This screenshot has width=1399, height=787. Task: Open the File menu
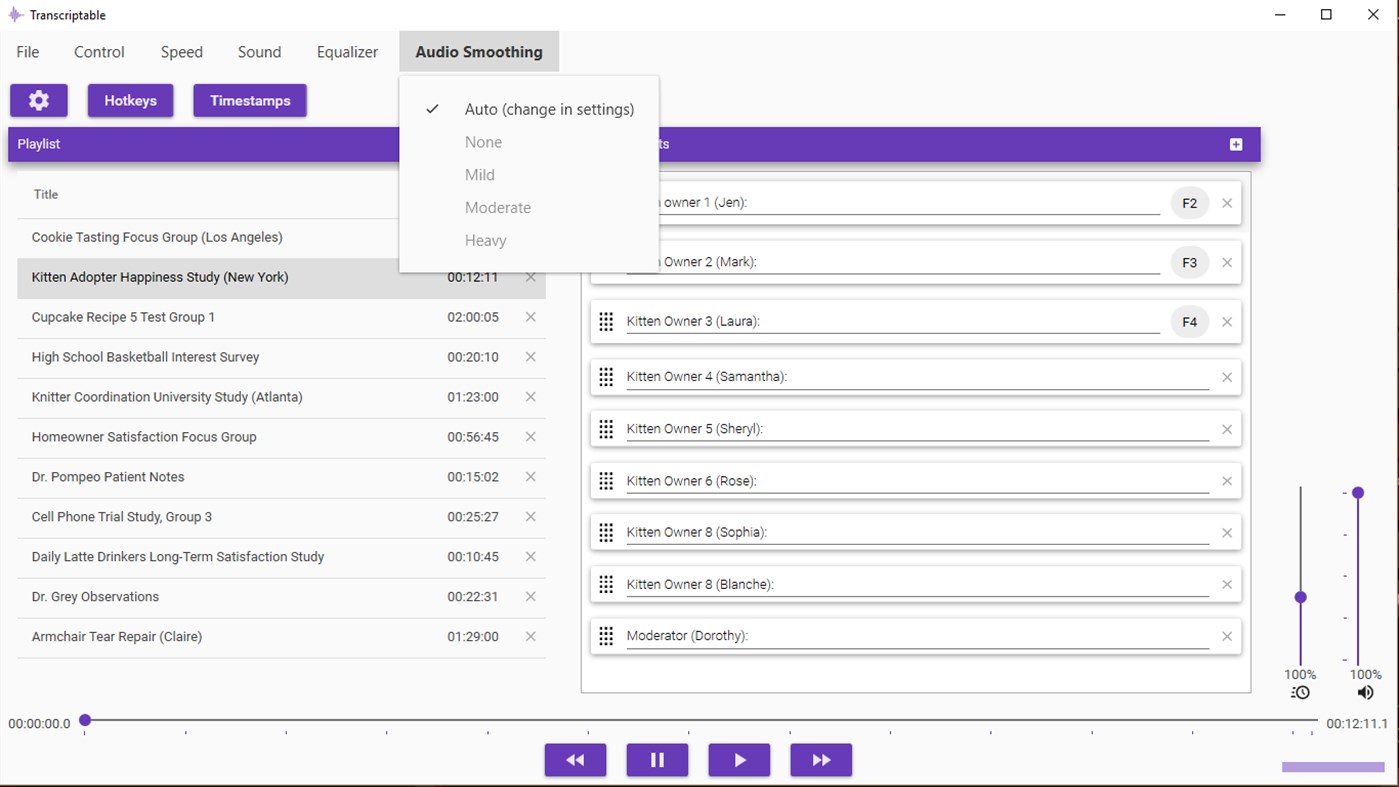(x=27, y=51)
